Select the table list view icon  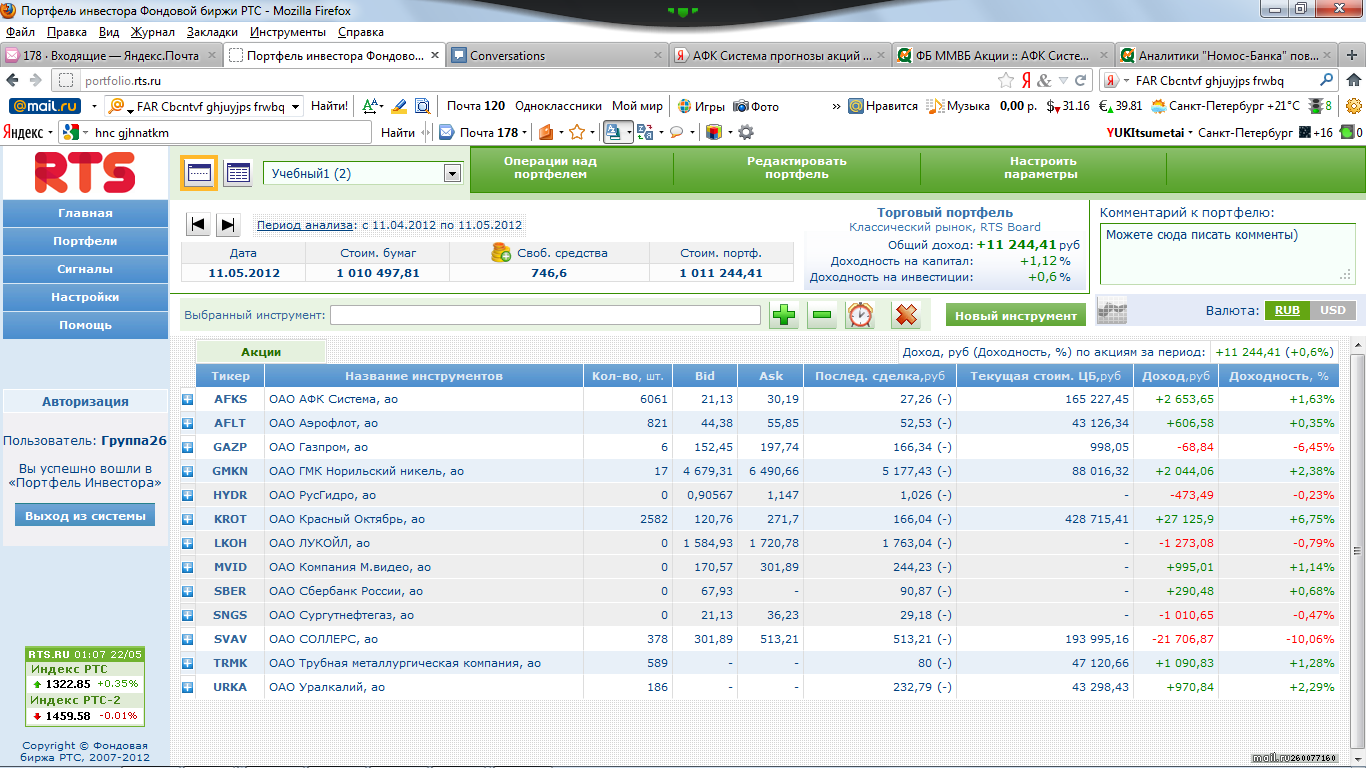(x=238, y=173)
